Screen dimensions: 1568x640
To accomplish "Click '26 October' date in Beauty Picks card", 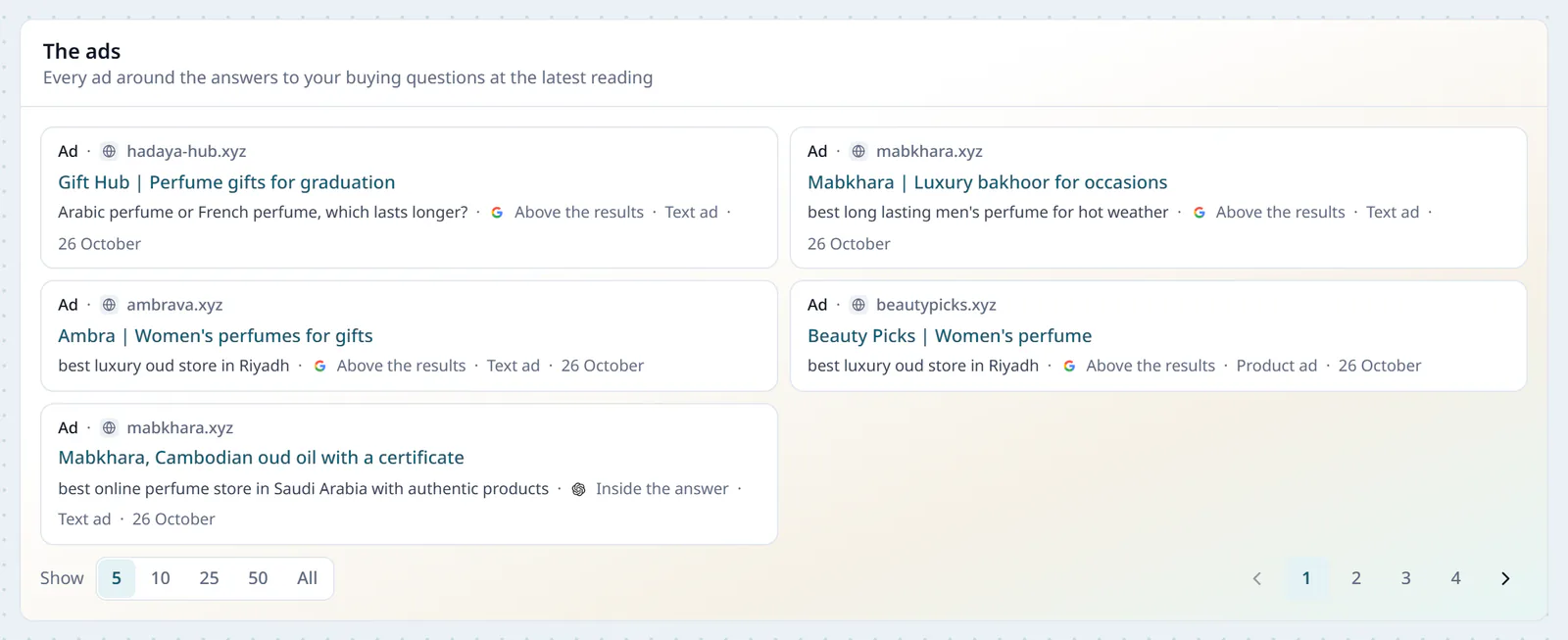I will click(1380, 366).
